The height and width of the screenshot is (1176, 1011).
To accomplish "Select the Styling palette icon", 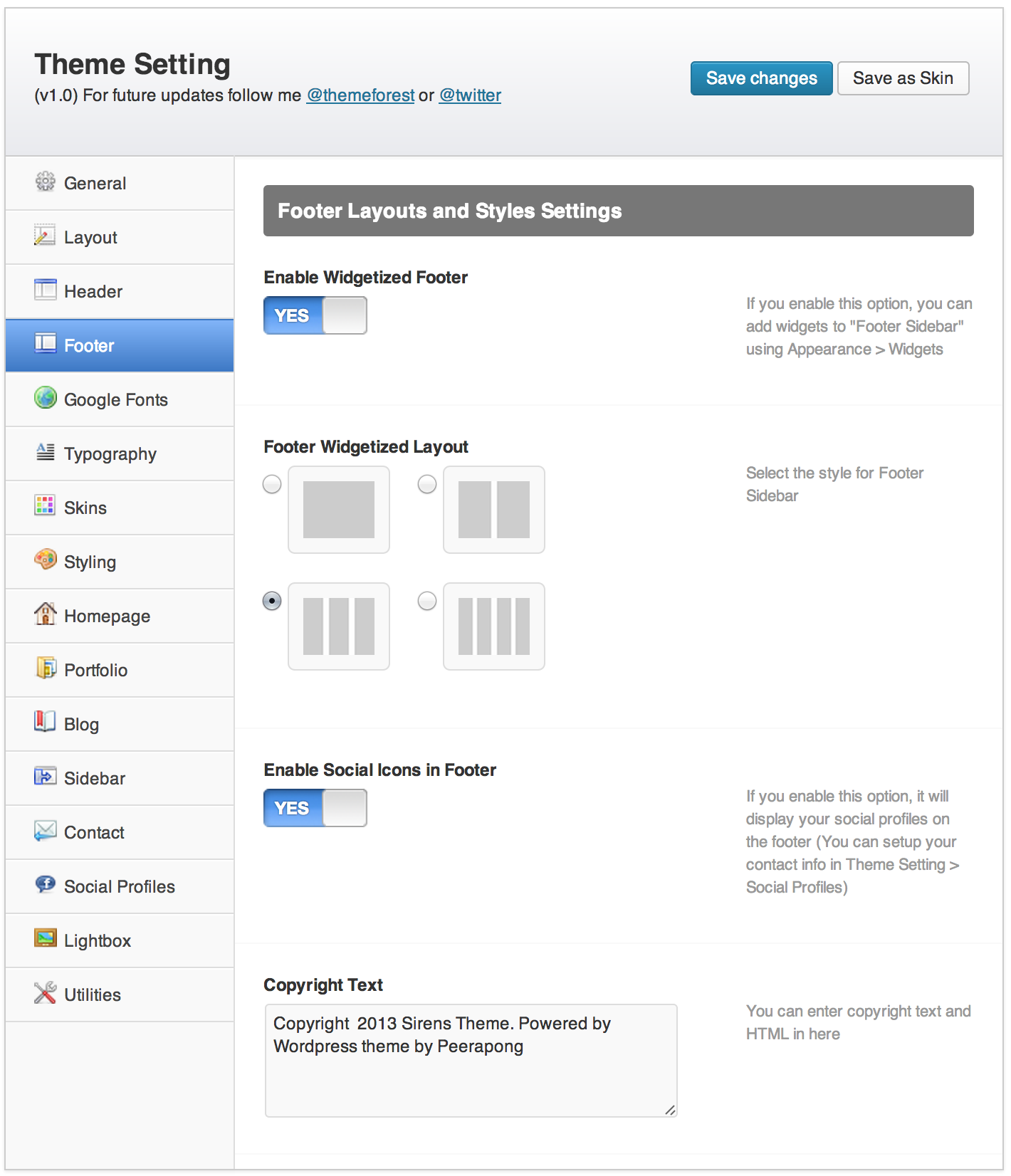I will click(45, 560).
